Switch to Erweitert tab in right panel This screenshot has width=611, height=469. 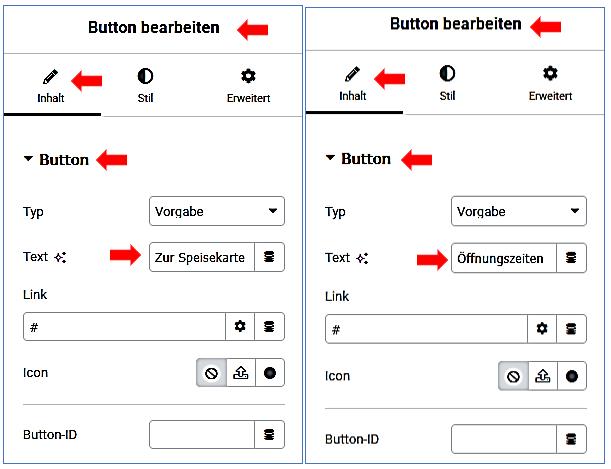(x=550, y=84)
